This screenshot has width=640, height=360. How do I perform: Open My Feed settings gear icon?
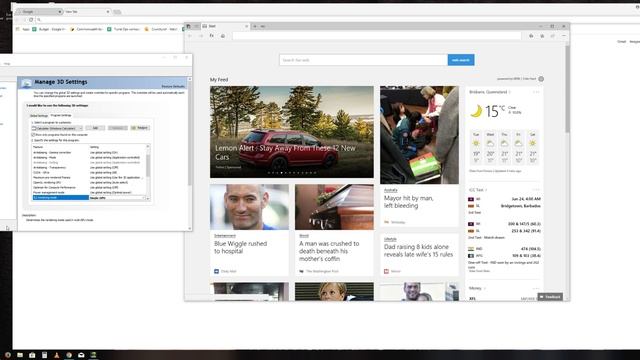pyautogui.click(x=541, y=79)
